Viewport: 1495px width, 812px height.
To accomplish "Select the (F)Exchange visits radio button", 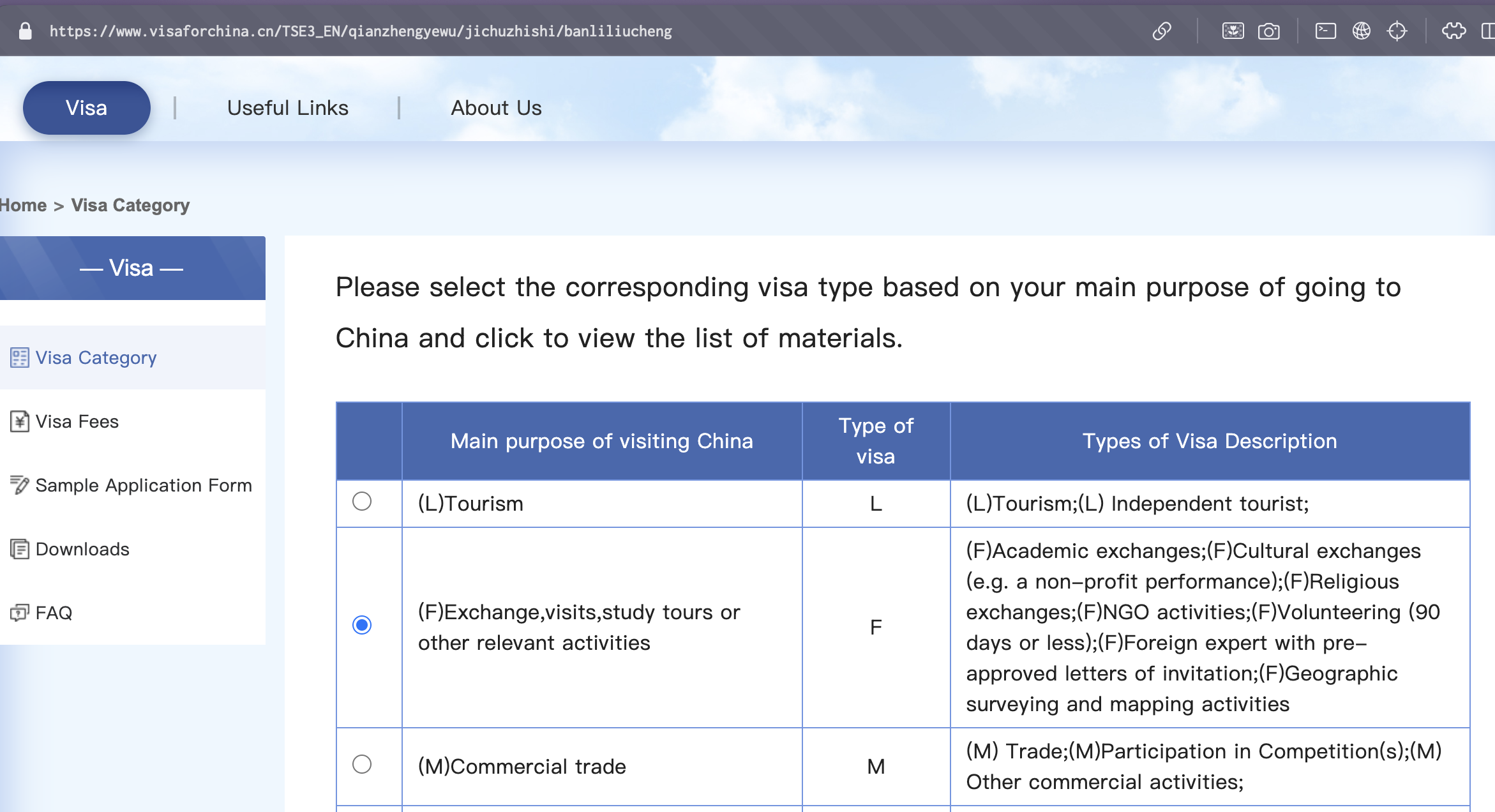I will tap(362, 625).
